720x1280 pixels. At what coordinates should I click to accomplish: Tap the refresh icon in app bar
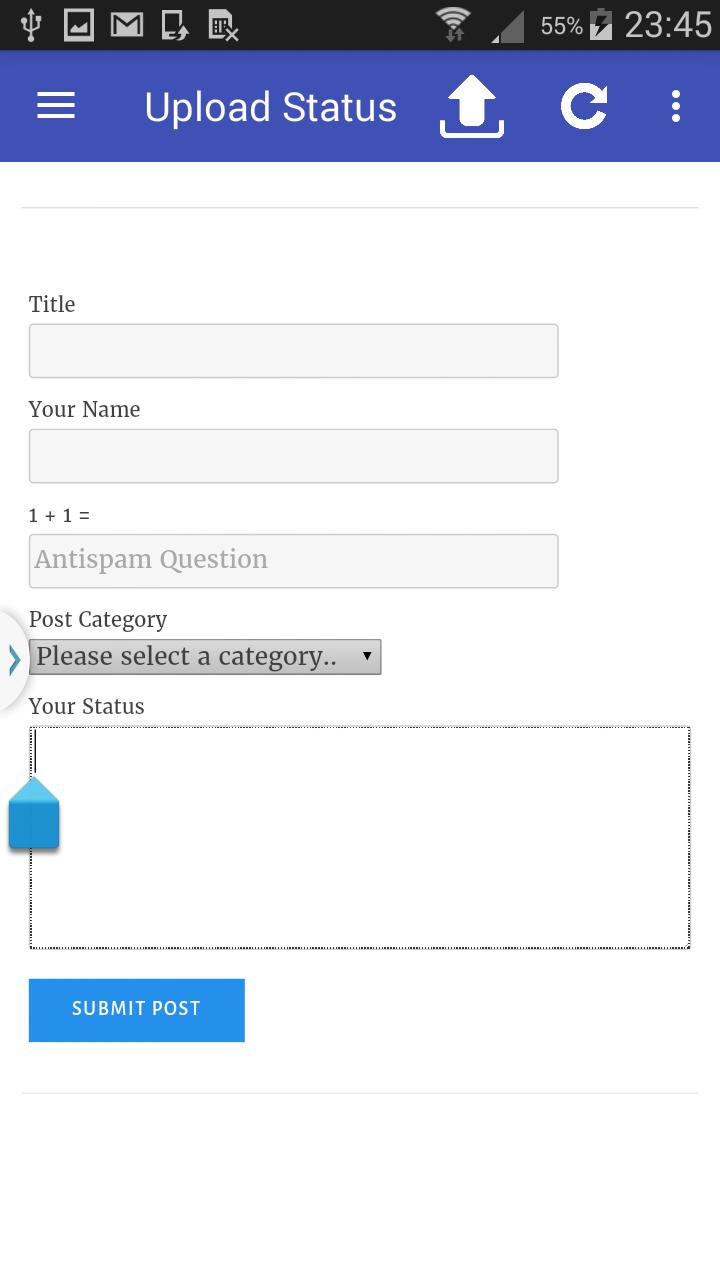pyautogui.click(x=584, y=107)
